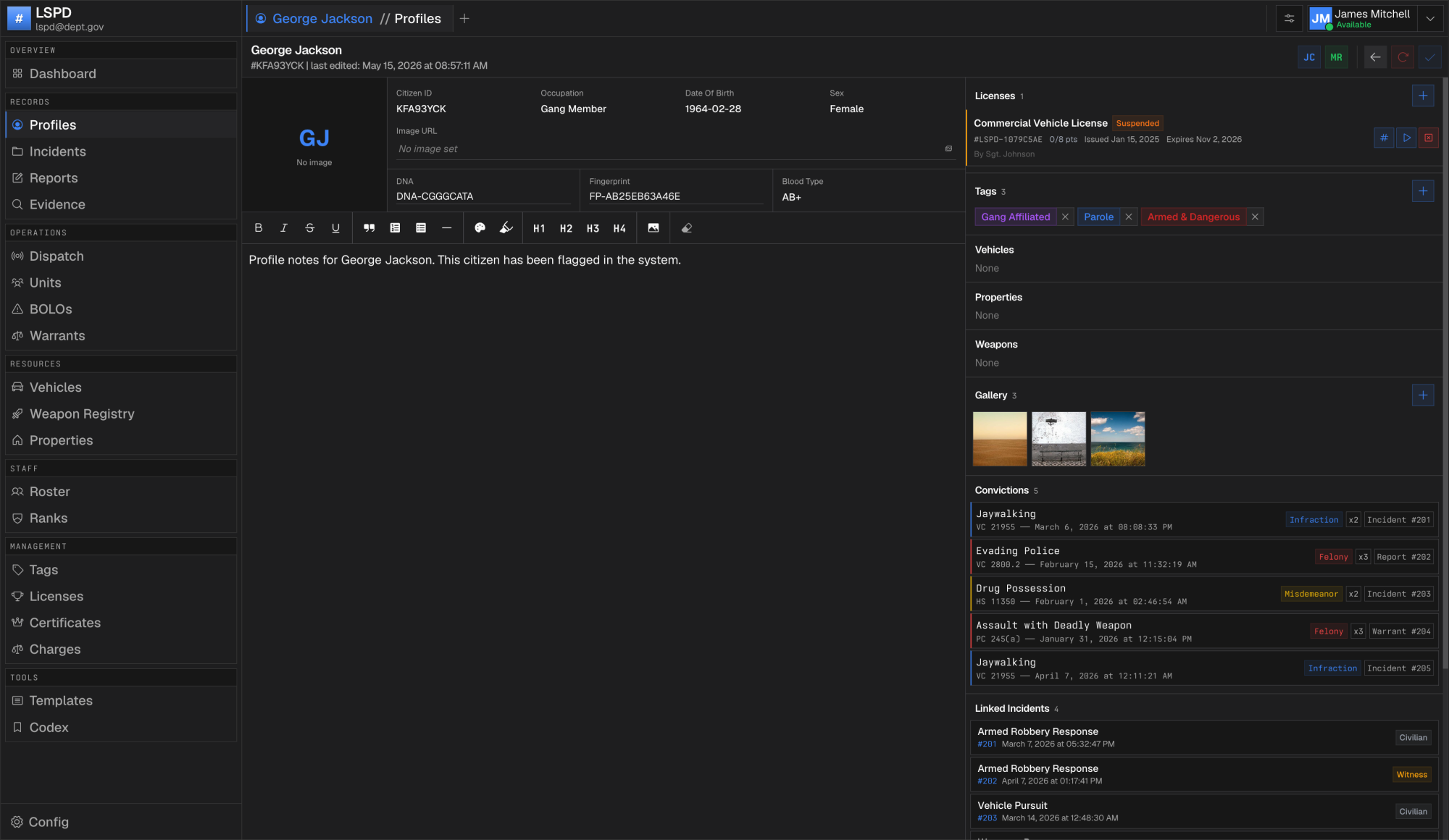
Task: Open Weapon Registry in the sidebar
Action: (121, 414)
